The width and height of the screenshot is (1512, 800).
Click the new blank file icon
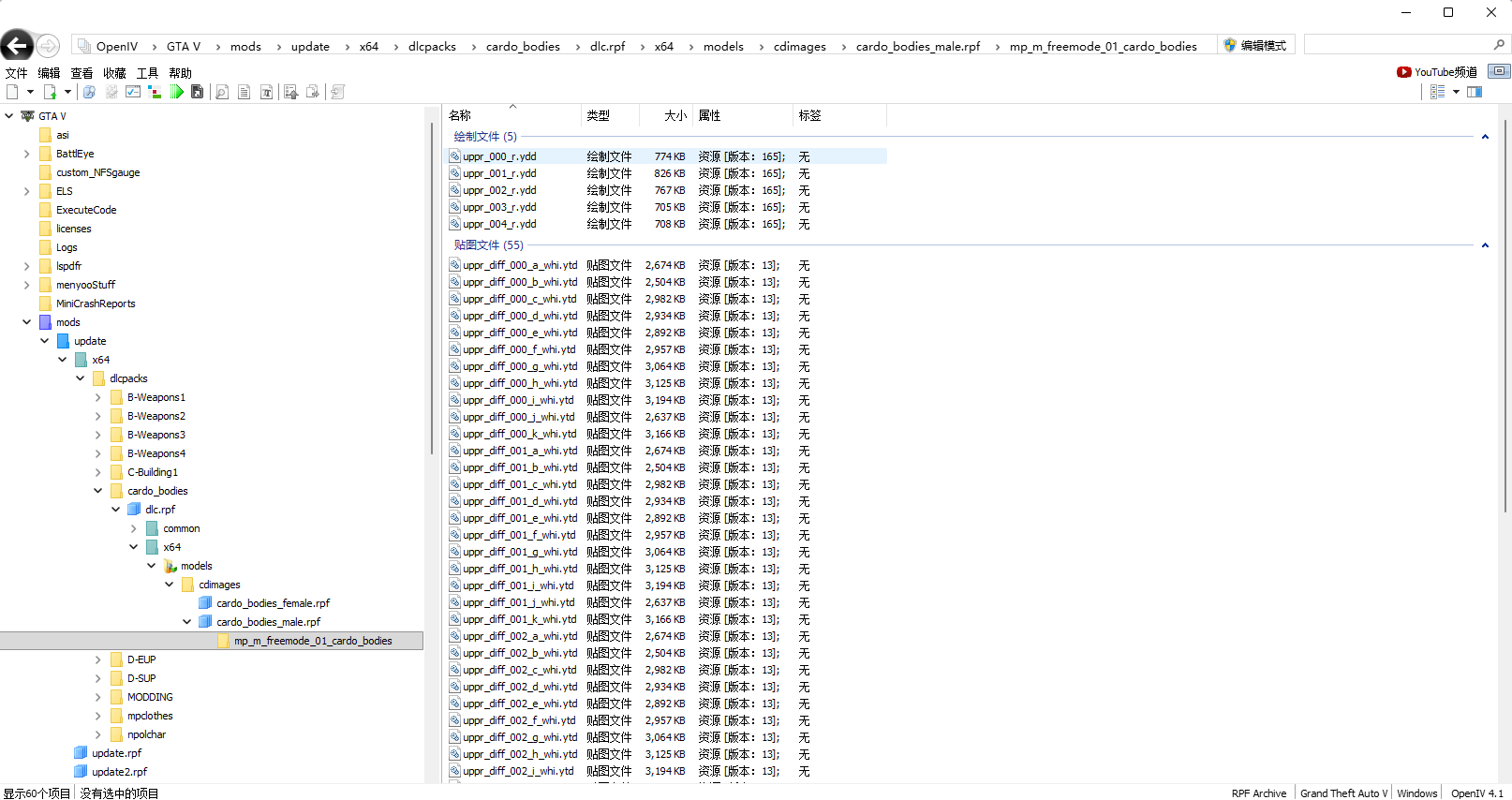(x=12, y=92)
